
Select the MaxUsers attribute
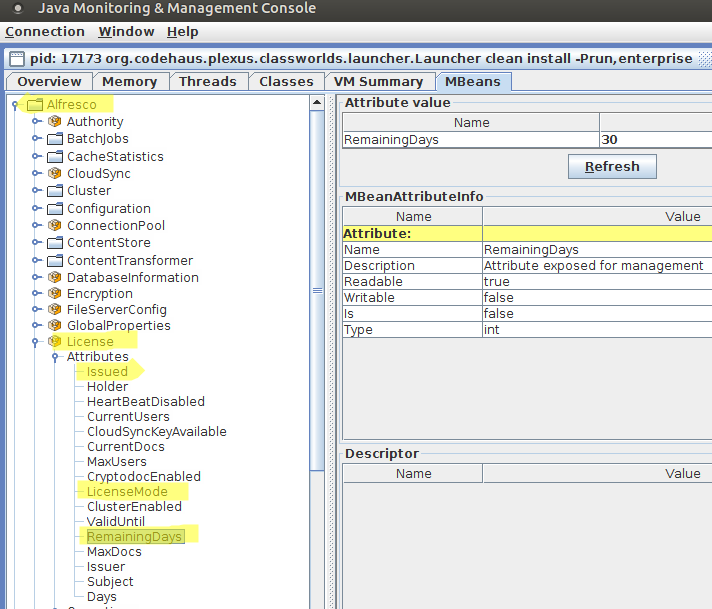coord(117,461)
